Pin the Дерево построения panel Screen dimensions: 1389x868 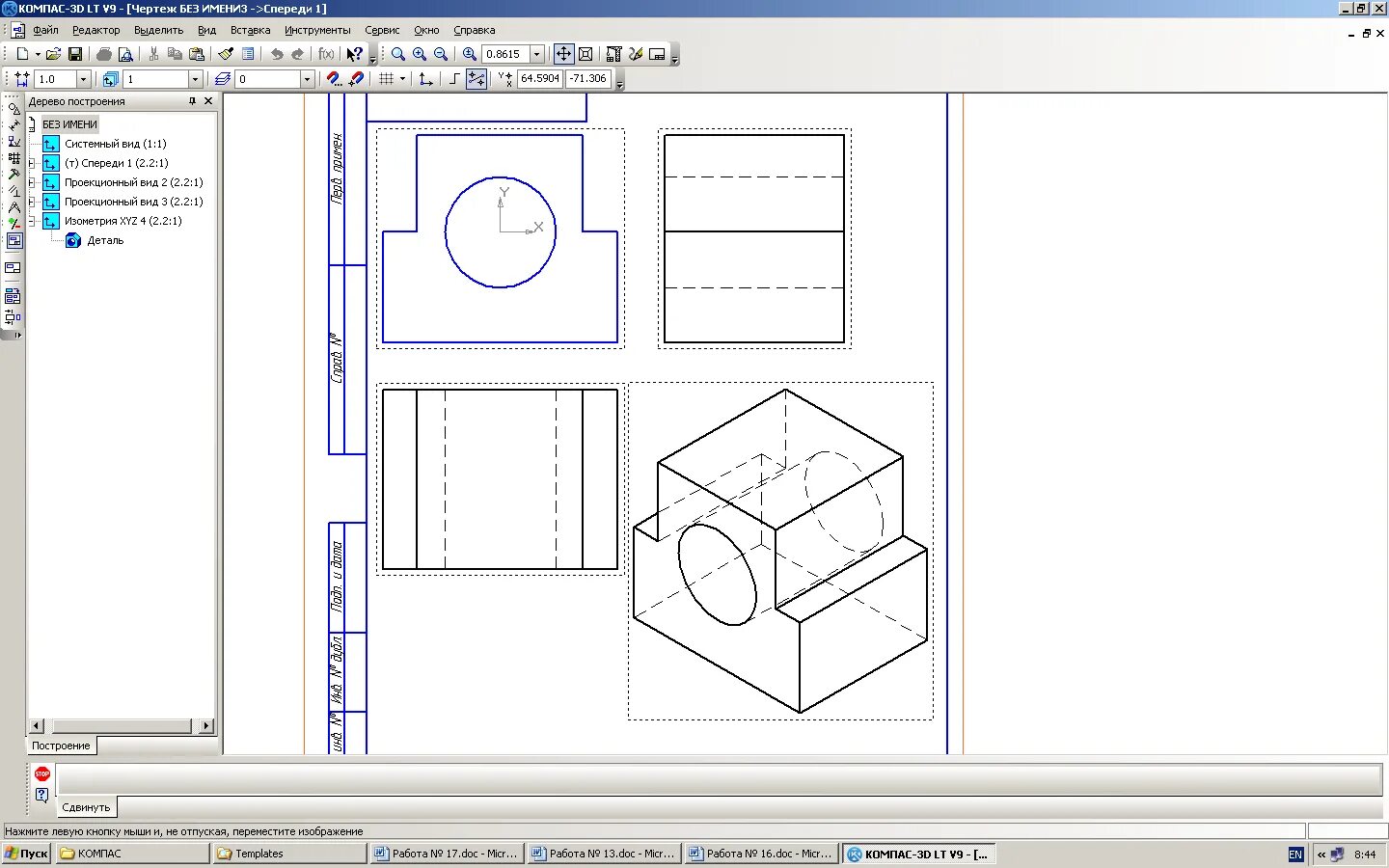point(192,101)
